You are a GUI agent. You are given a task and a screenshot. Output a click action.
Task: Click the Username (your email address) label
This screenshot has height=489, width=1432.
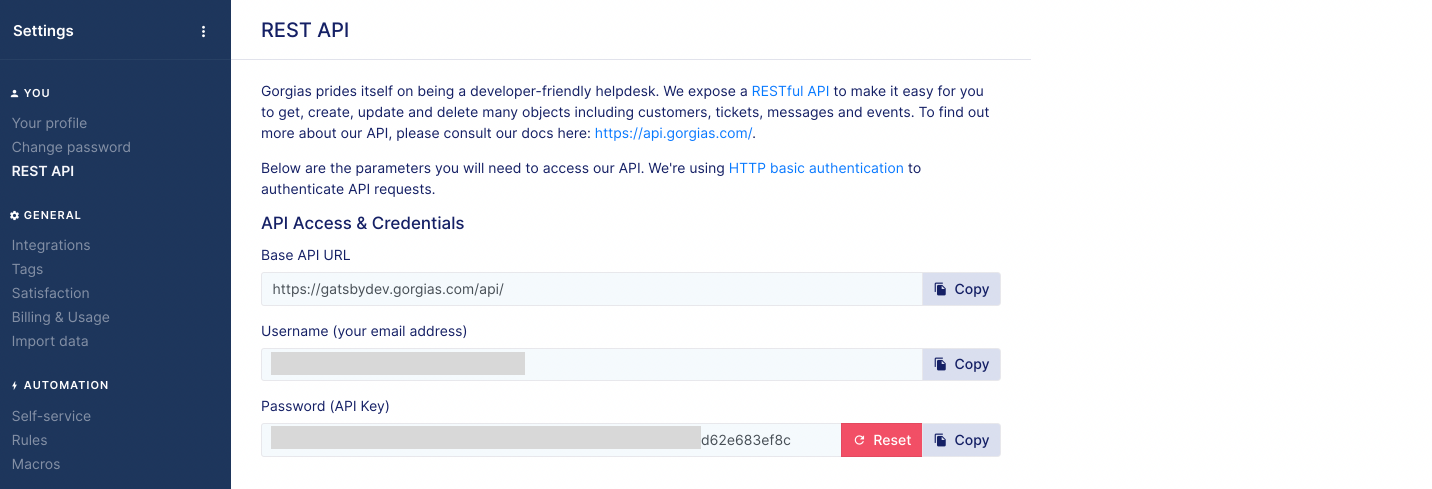pyautogui.click(x=364, y=330)
